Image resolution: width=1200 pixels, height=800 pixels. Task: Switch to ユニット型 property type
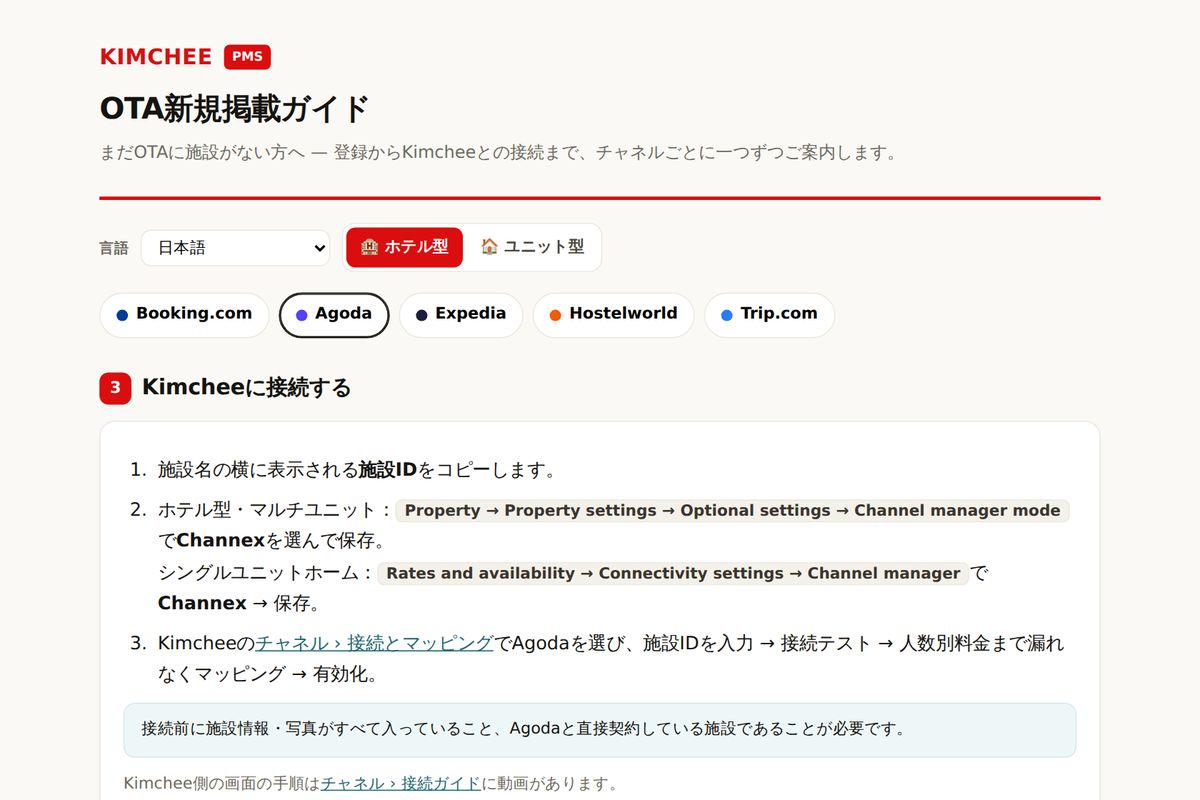pyautogui.click(x=532, y=247)
